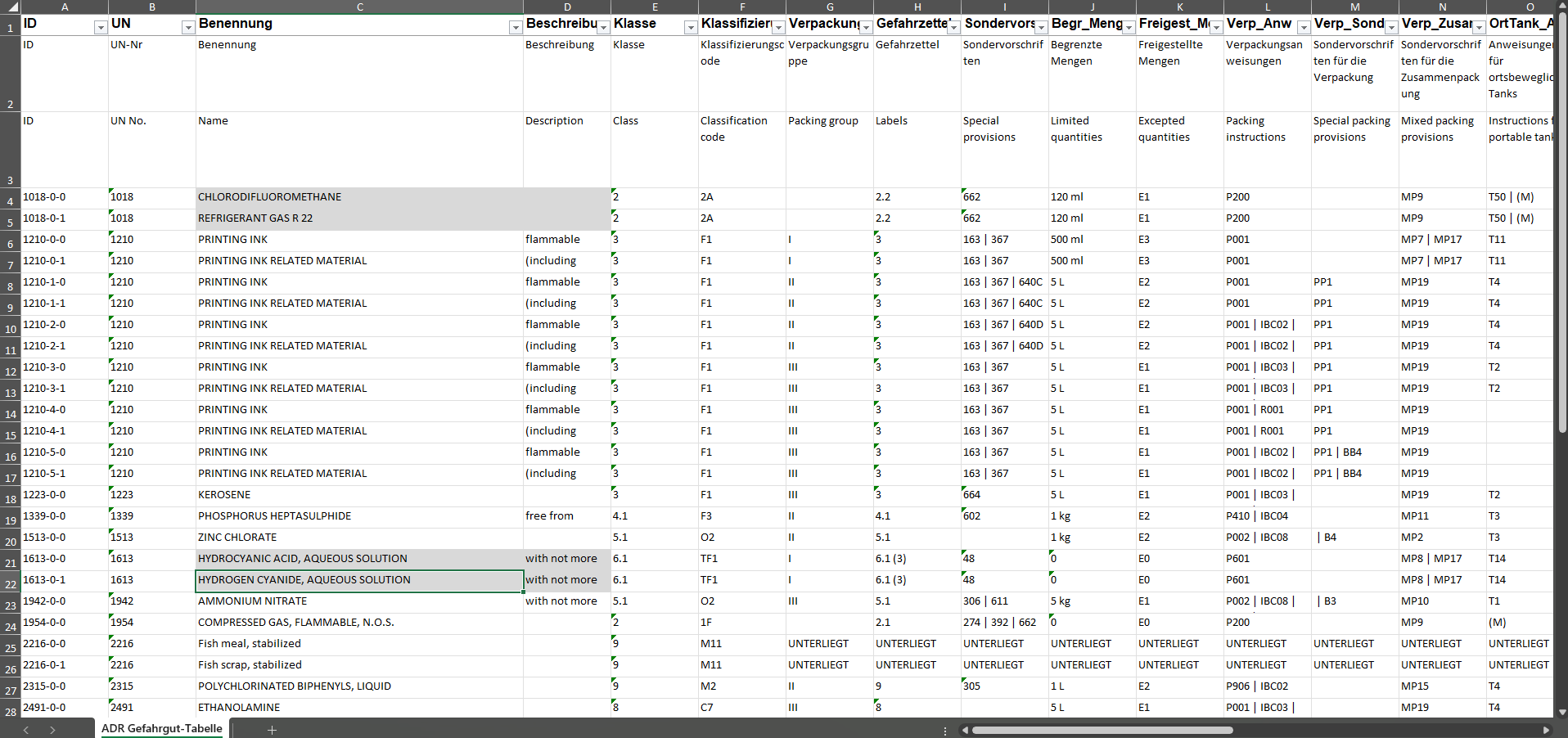Switch to ADR Gefahrgut-Tabelle sheet tab

tap(162, 728)
